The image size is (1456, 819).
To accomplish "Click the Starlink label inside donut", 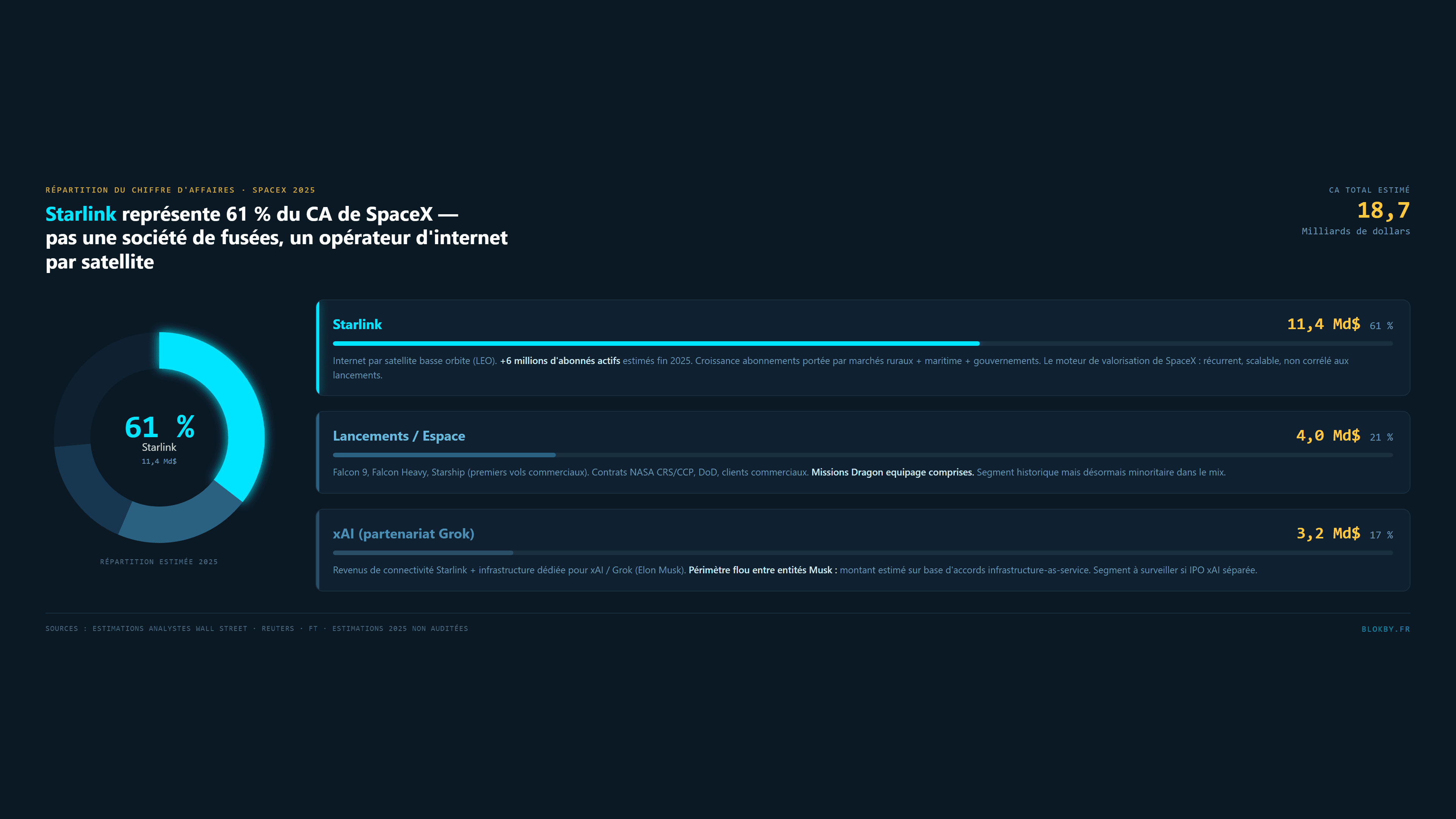I will point(159,447).
